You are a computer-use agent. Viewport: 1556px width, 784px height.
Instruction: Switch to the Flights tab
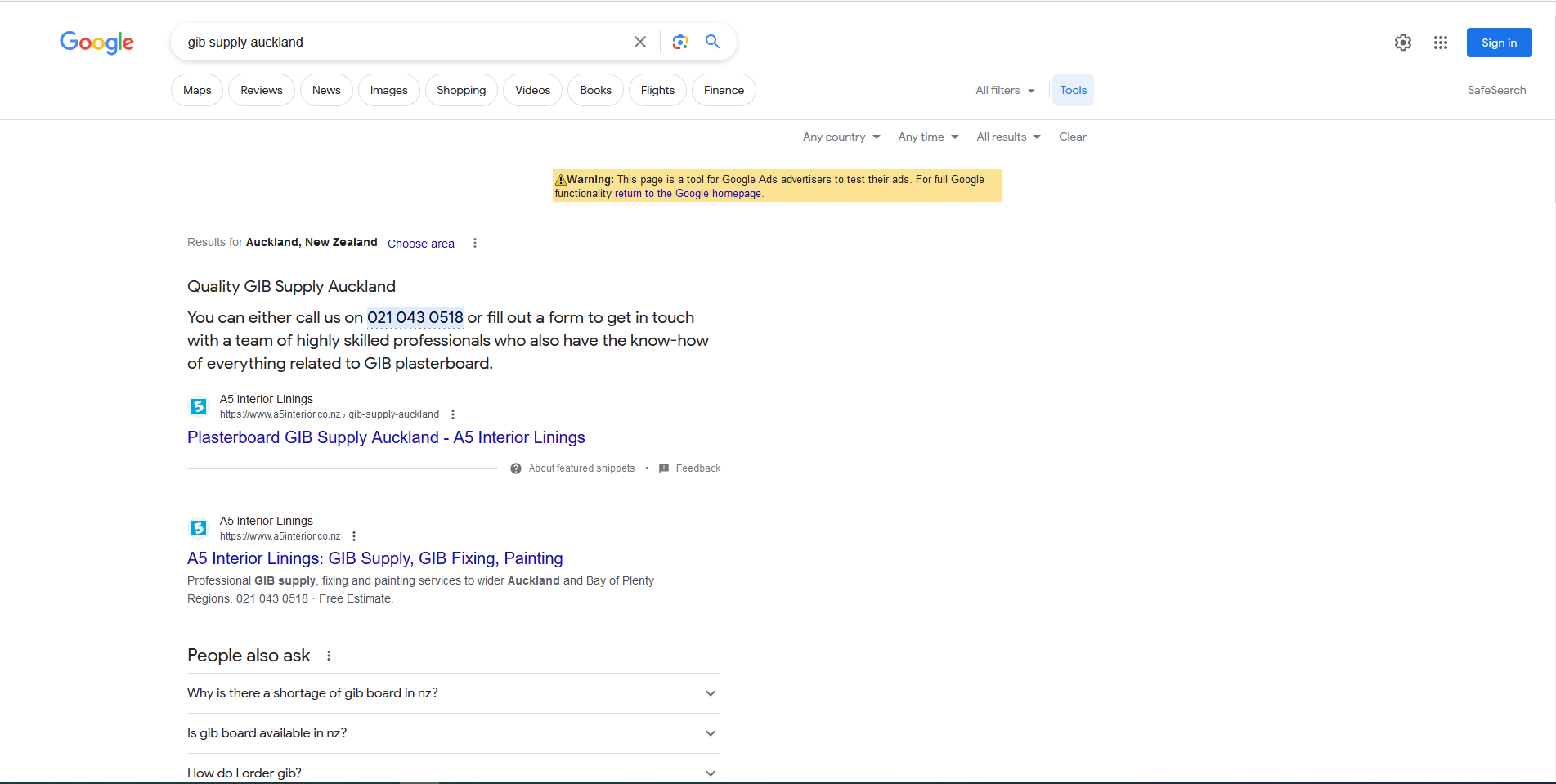click(x=657, y=90)
